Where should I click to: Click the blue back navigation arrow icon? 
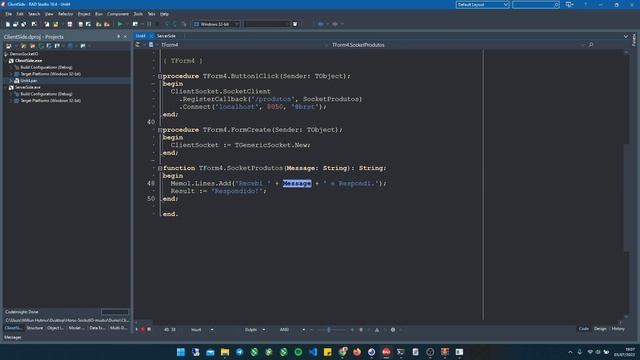[320, 24]
